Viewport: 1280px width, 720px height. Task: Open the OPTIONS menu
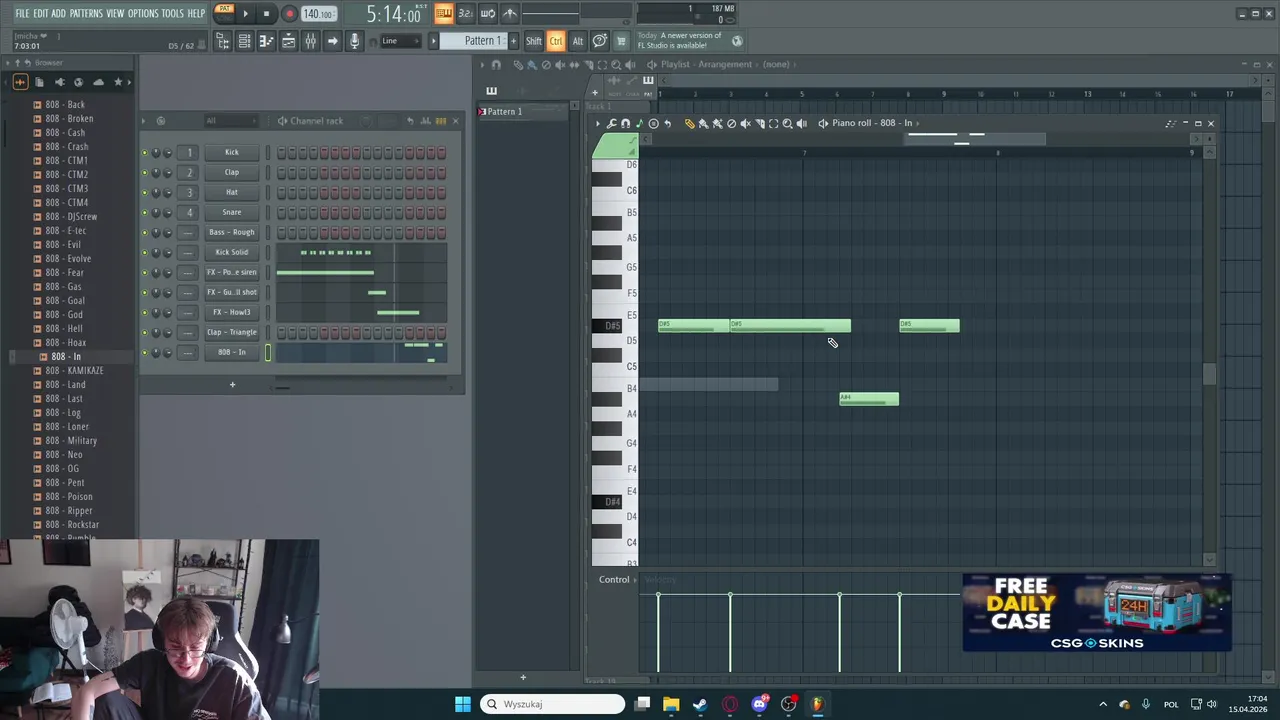(143, 13)
